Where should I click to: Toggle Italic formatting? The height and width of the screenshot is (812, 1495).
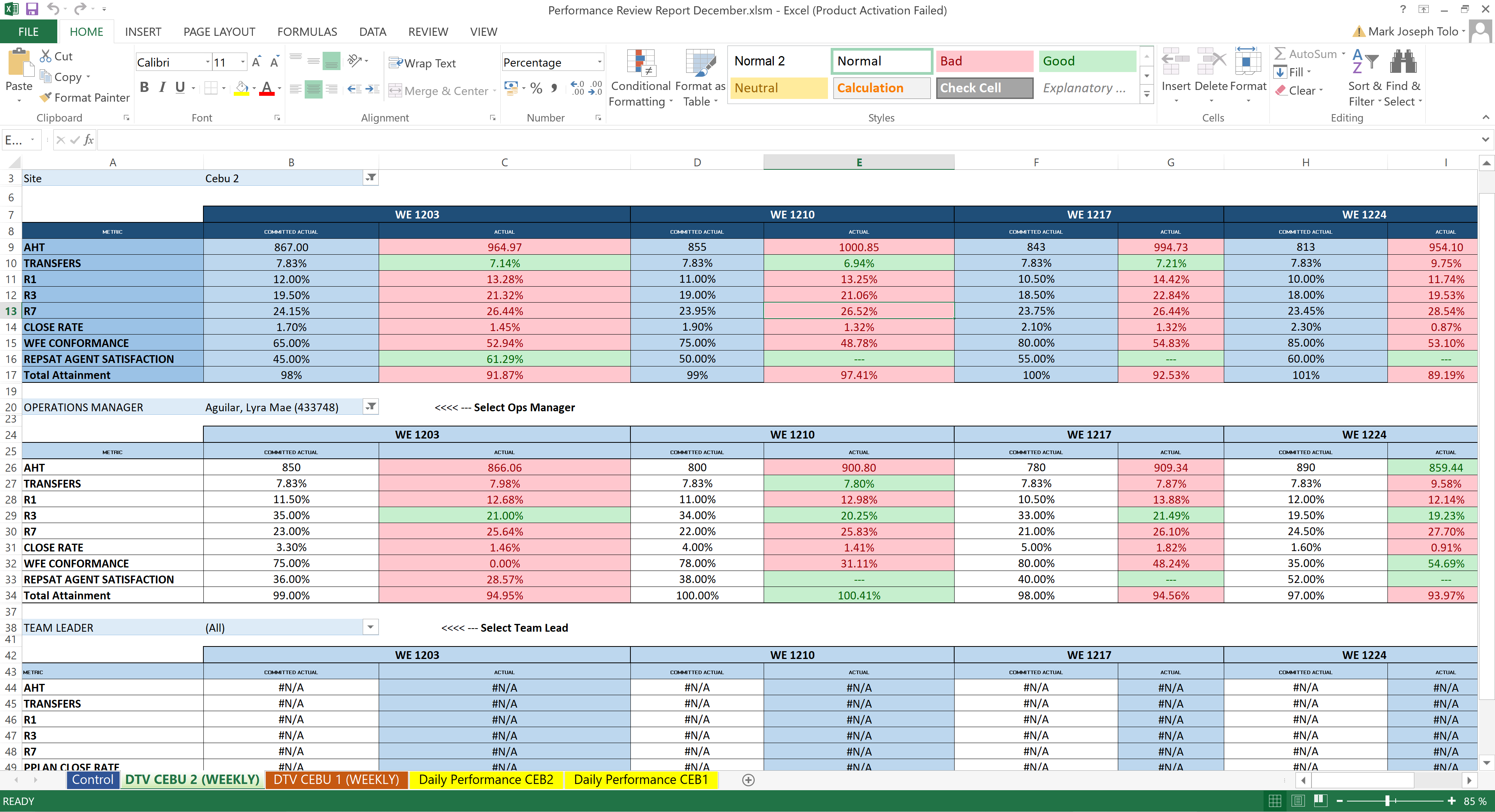[x=162, y=88]
